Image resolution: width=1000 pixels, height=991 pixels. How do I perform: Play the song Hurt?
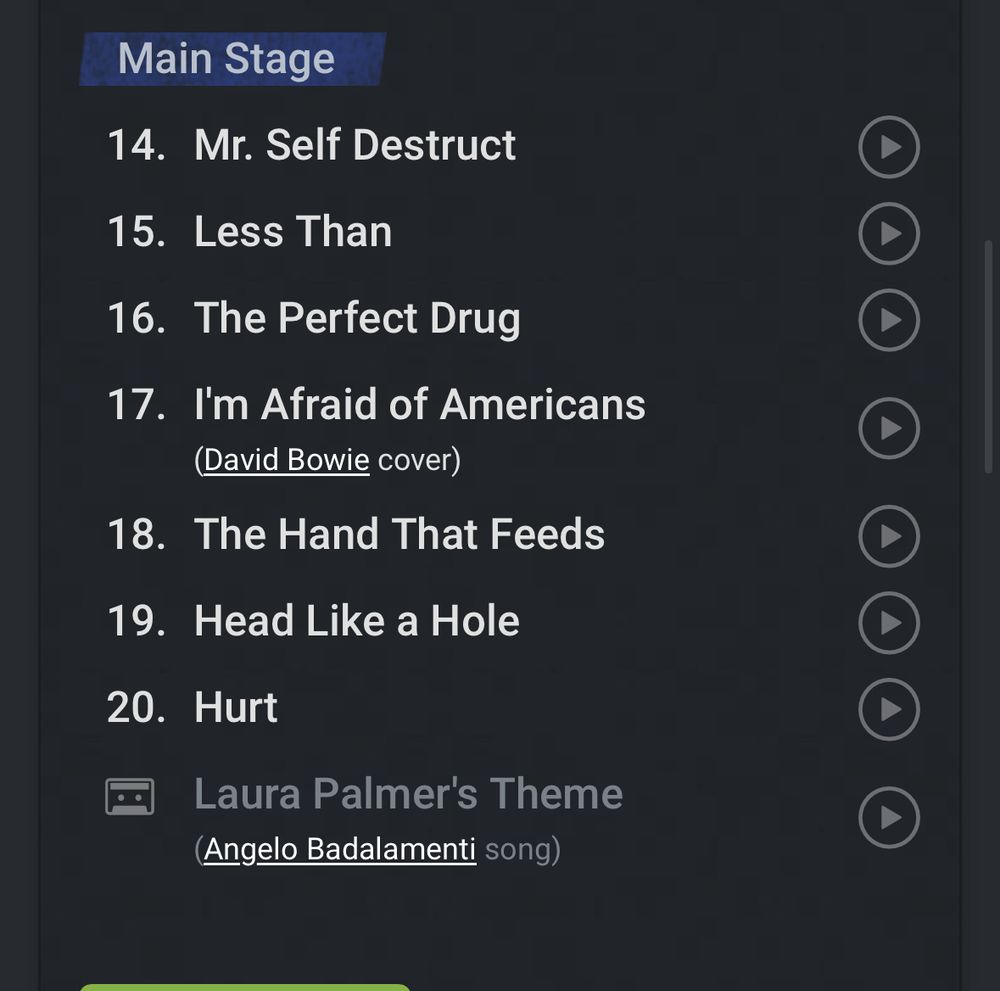(888, 709)
